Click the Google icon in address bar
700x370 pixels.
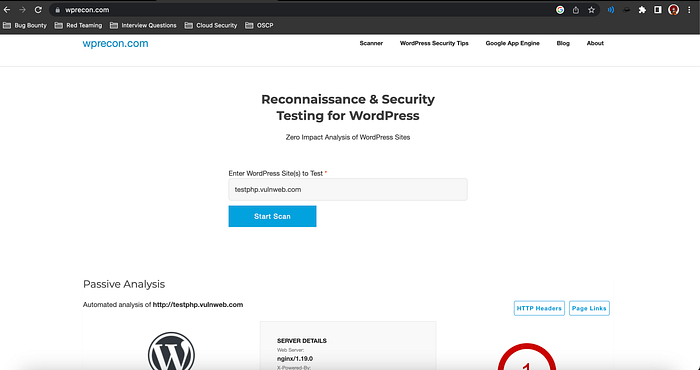coord(560,10)
